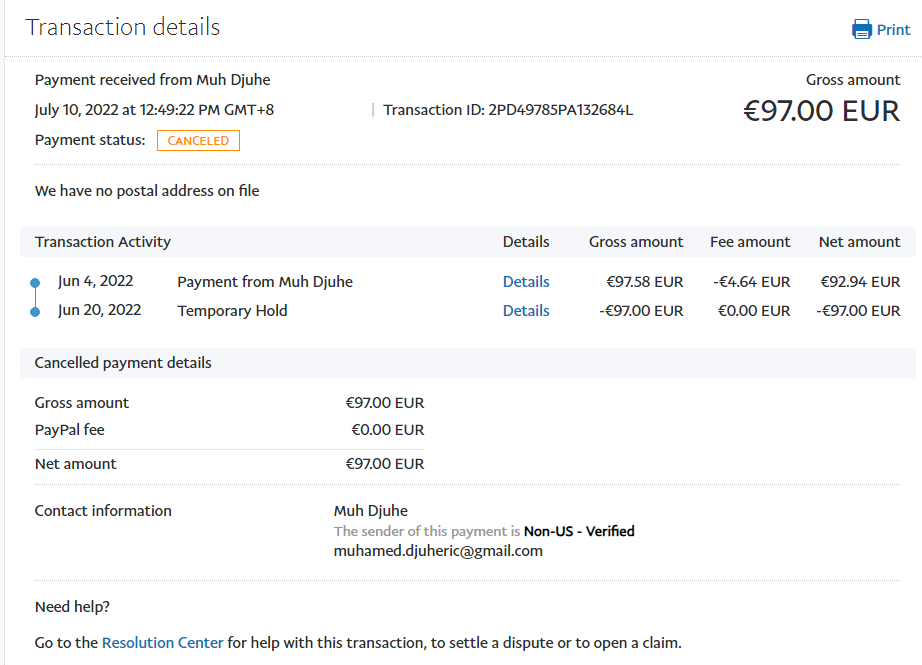This screenshot has width=922, height=665.
Task: Click the Cancelled payment details section header
Action: pos(123,363)
